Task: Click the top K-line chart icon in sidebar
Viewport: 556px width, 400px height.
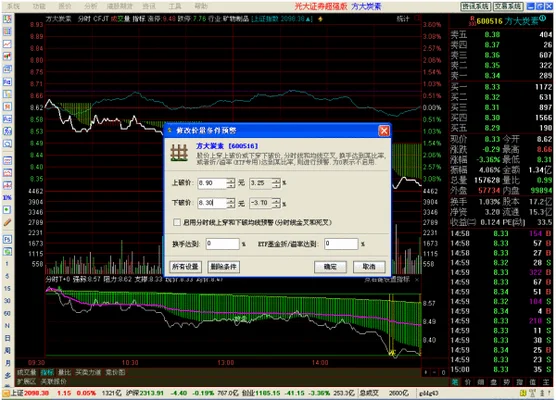Action: [7, 19]
